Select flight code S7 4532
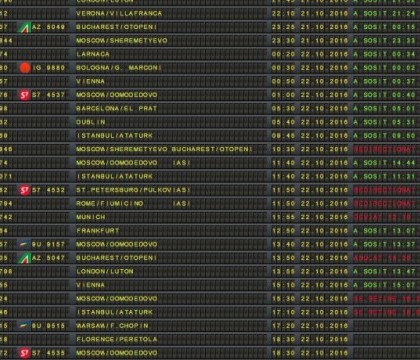This screenshot has height=360, width=420. point(48,190)
